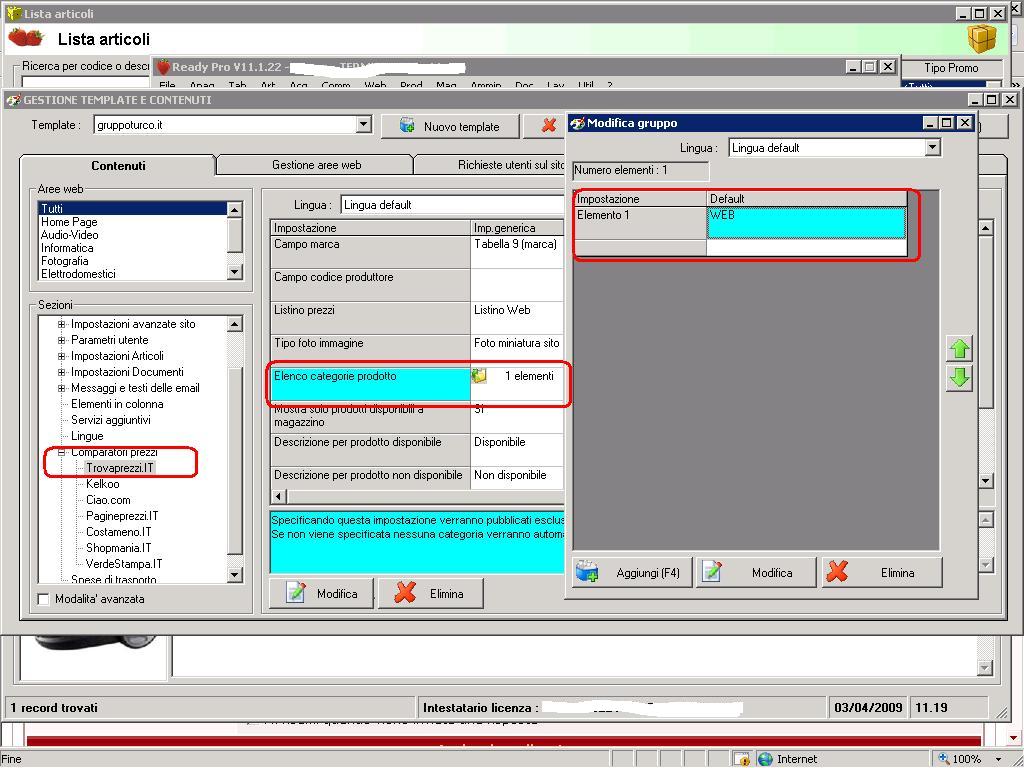Screen dimensions: 1024x768
Task: Click the Elimina button under settings table
Action: coord(430,593)
